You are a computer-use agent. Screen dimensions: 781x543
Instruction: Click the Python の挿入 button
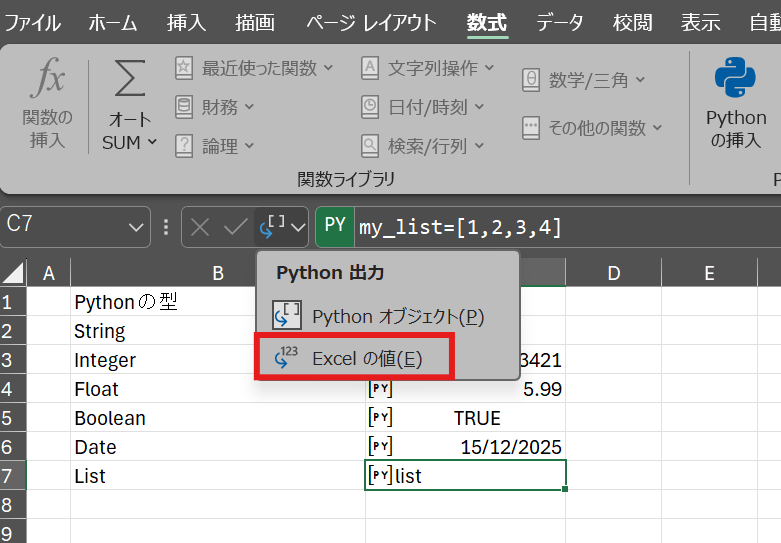[x=736, y=103]
